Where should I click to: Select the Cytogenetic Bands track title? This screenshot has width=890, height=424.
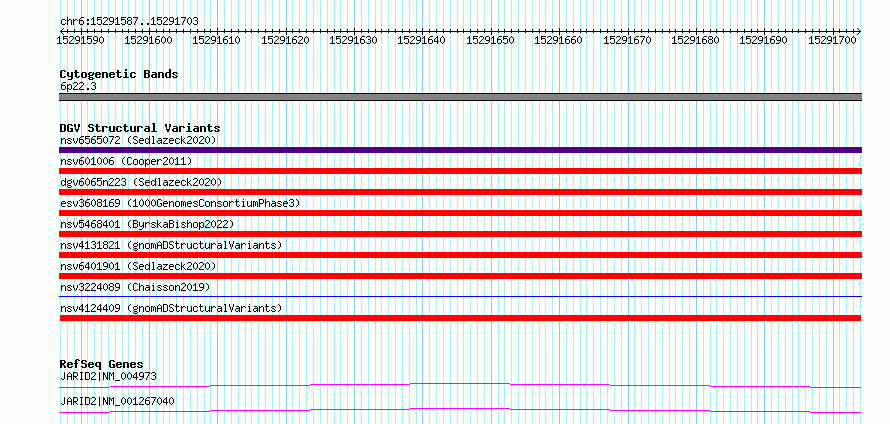119,74
